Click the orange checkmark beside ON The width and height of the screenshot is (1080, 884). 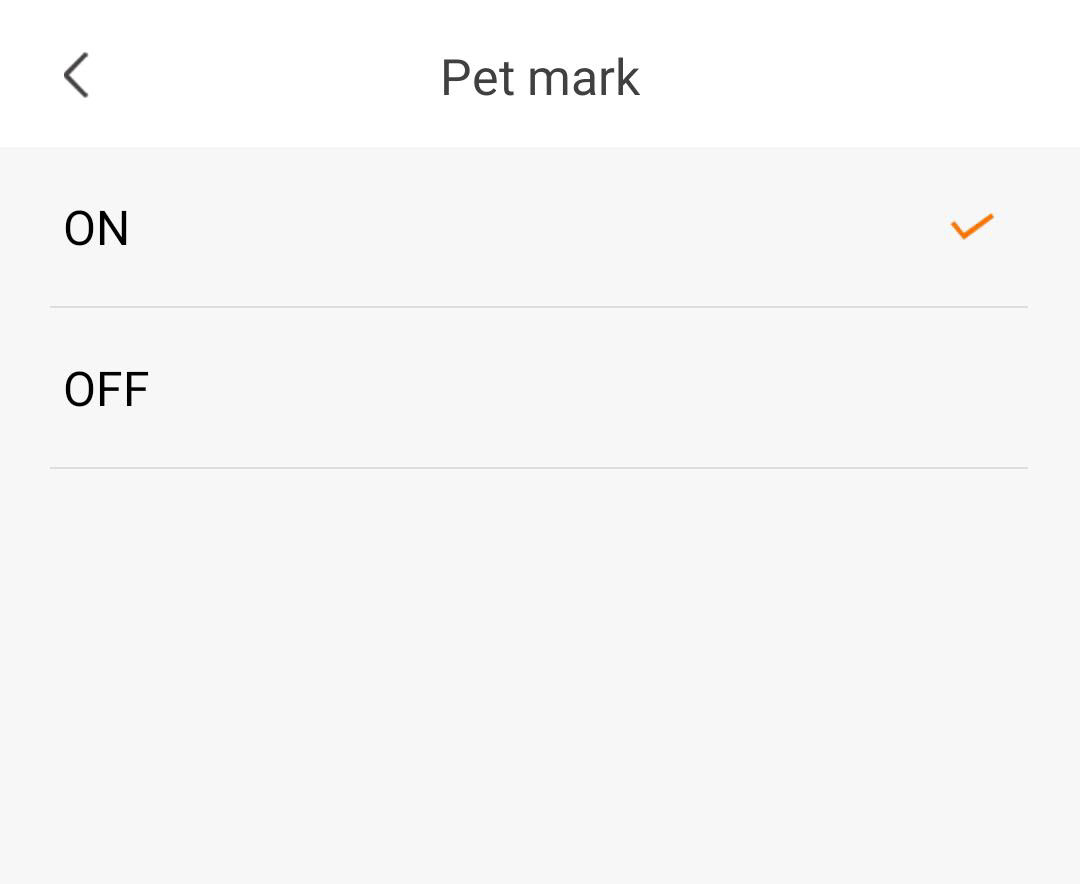click(971, 227)
